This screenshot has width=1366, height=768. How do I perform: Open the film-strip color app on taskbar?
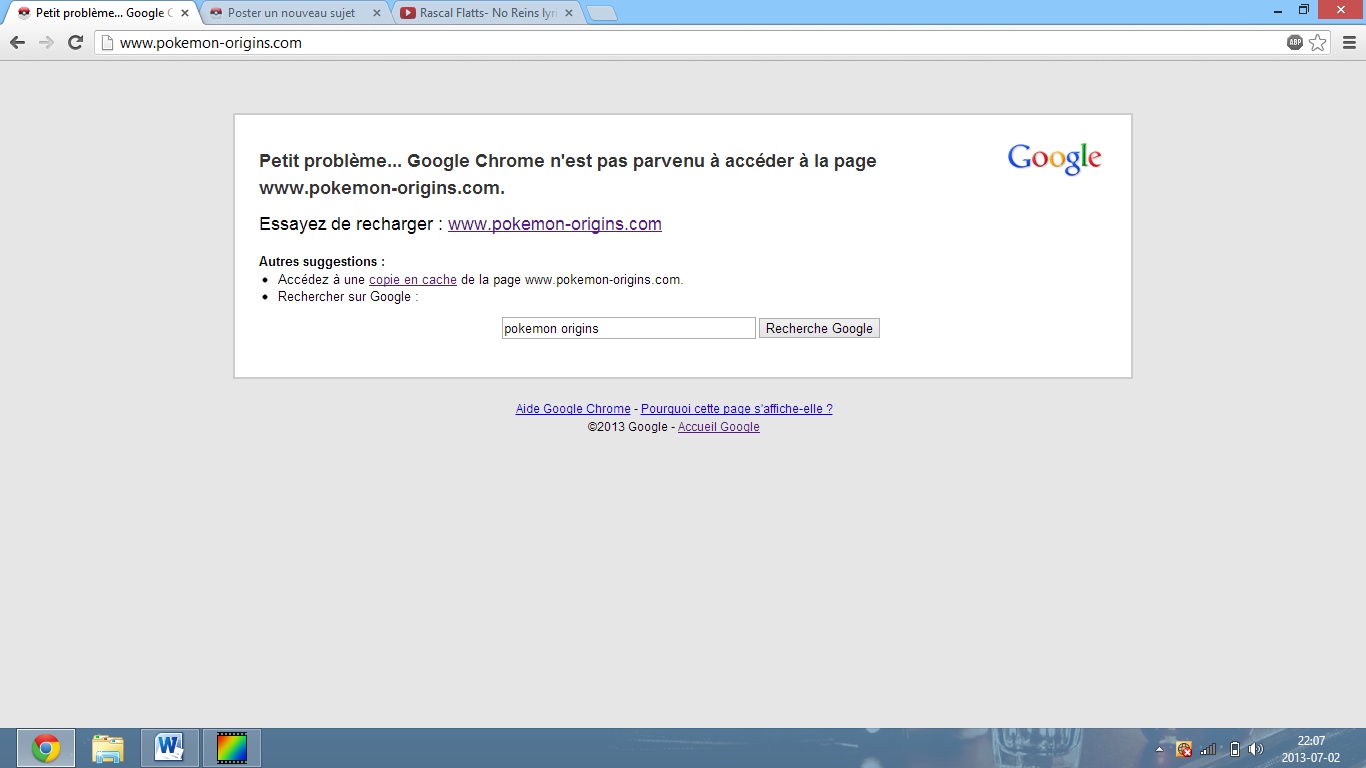232,748
